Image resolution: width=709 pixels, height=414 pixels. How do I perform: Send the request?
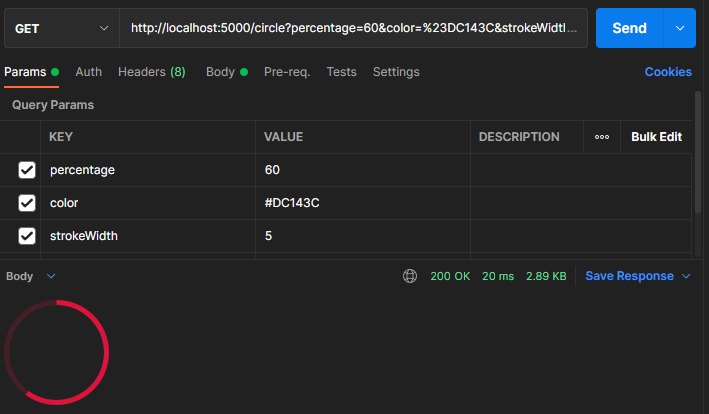[x=629, y=28]
